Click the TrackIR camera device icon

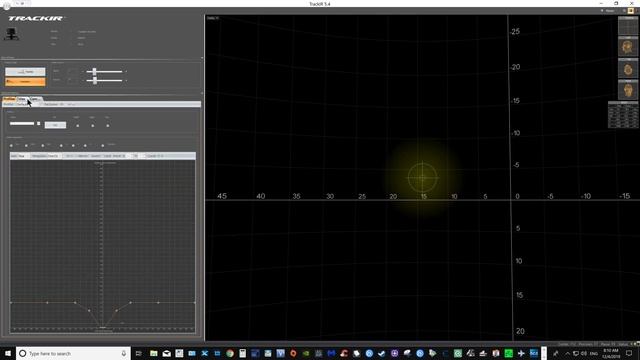click(11, 34)
